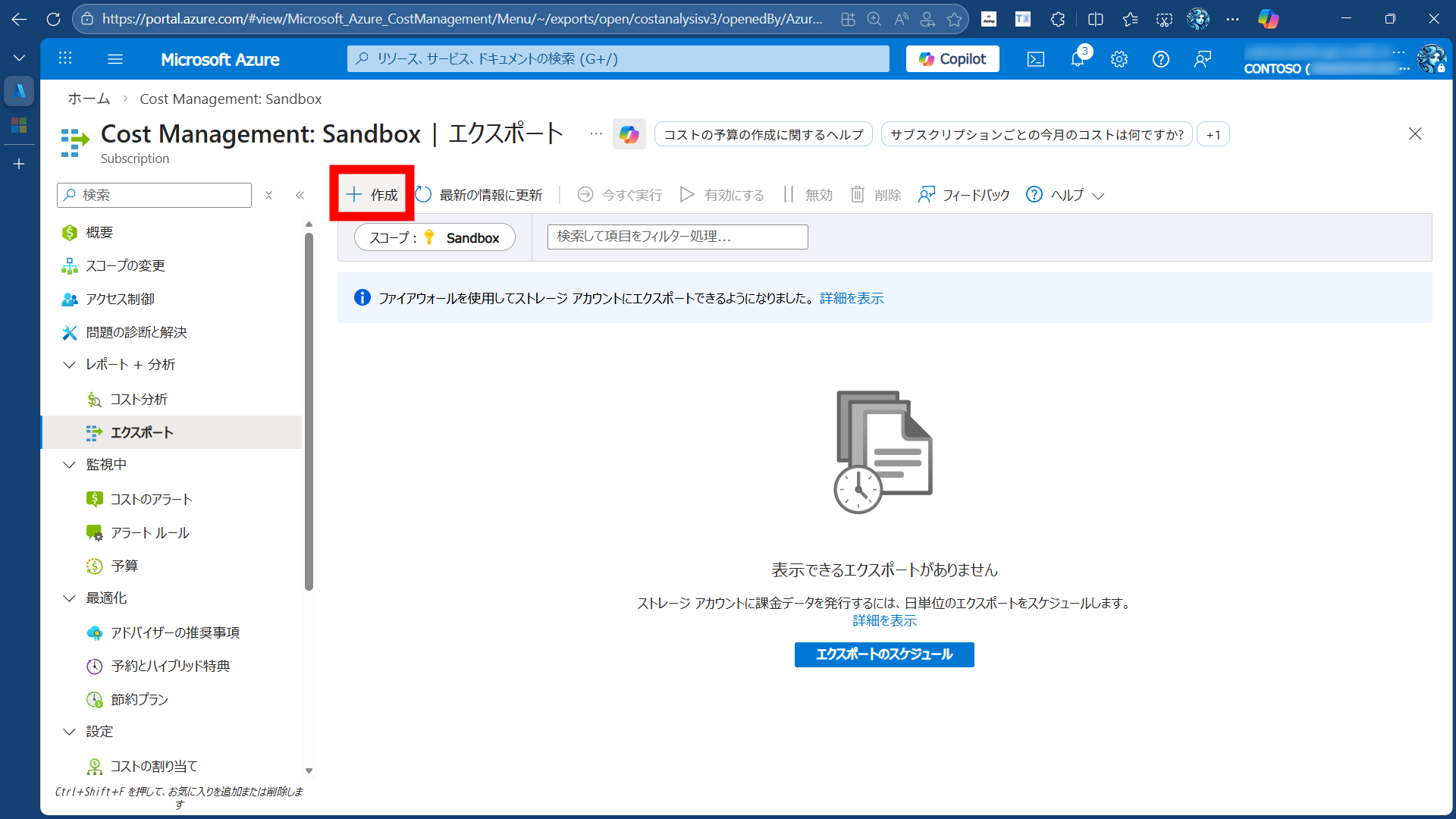Screen dimensions: 1456x819
Task: Select コスト分析 in the sidebar menu
Action: coord(139,398)
